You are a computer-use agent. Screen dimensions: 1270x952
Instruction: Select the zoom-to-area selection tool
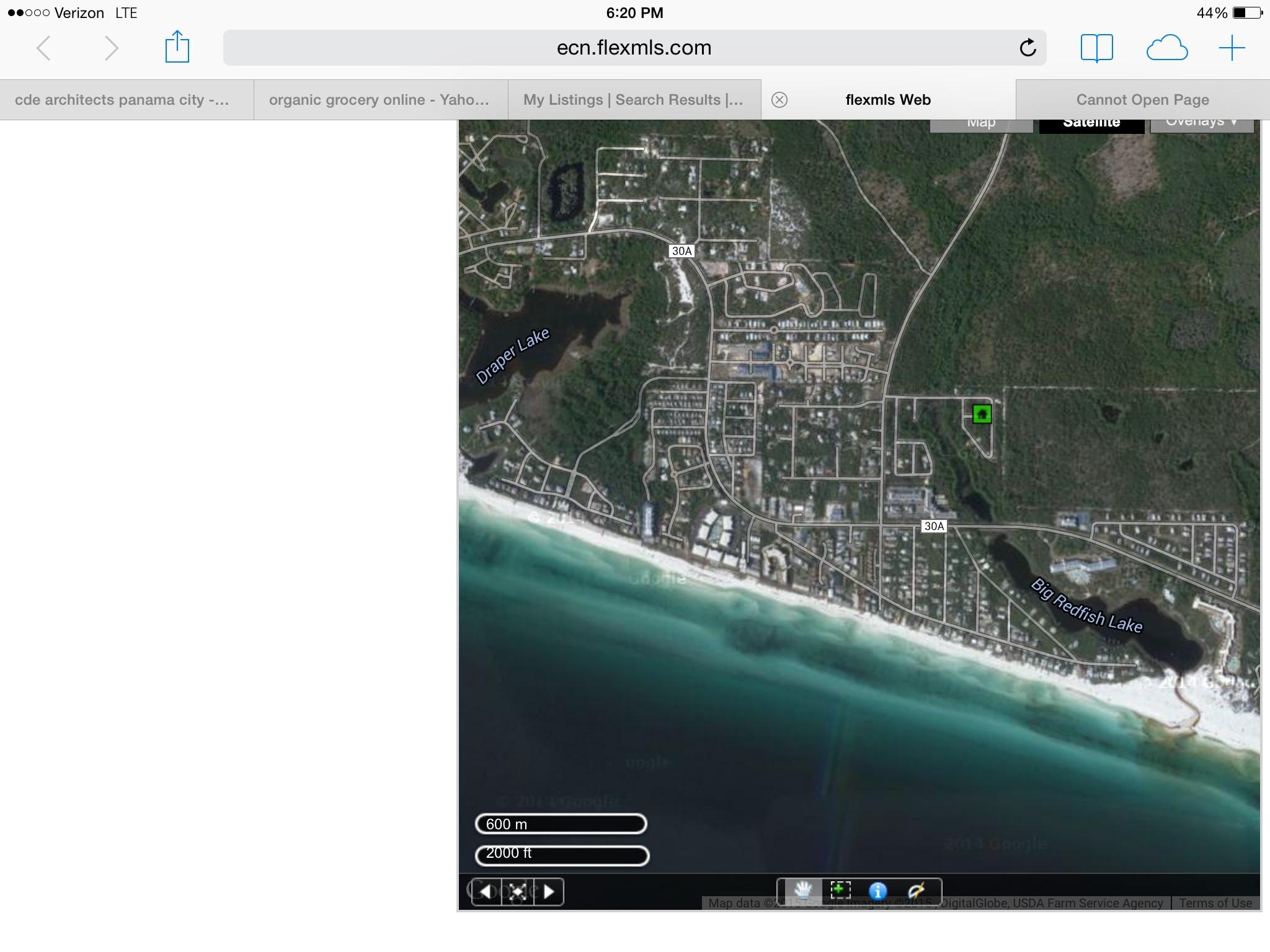coord(840,891)
